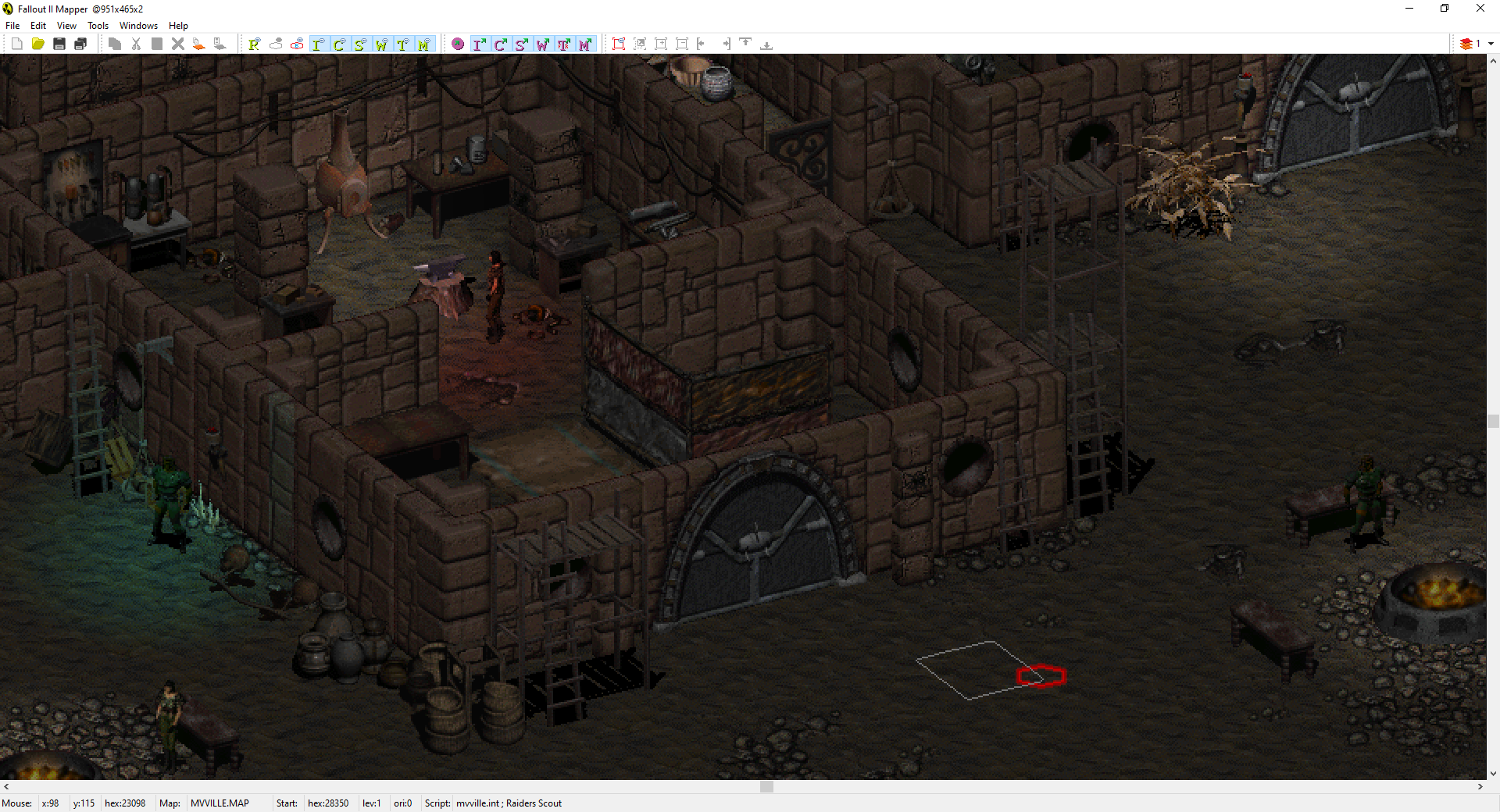Click 'MVVILLE.MAP' in the status bar
Screen dimensions: 1500x812
point(220,803)
